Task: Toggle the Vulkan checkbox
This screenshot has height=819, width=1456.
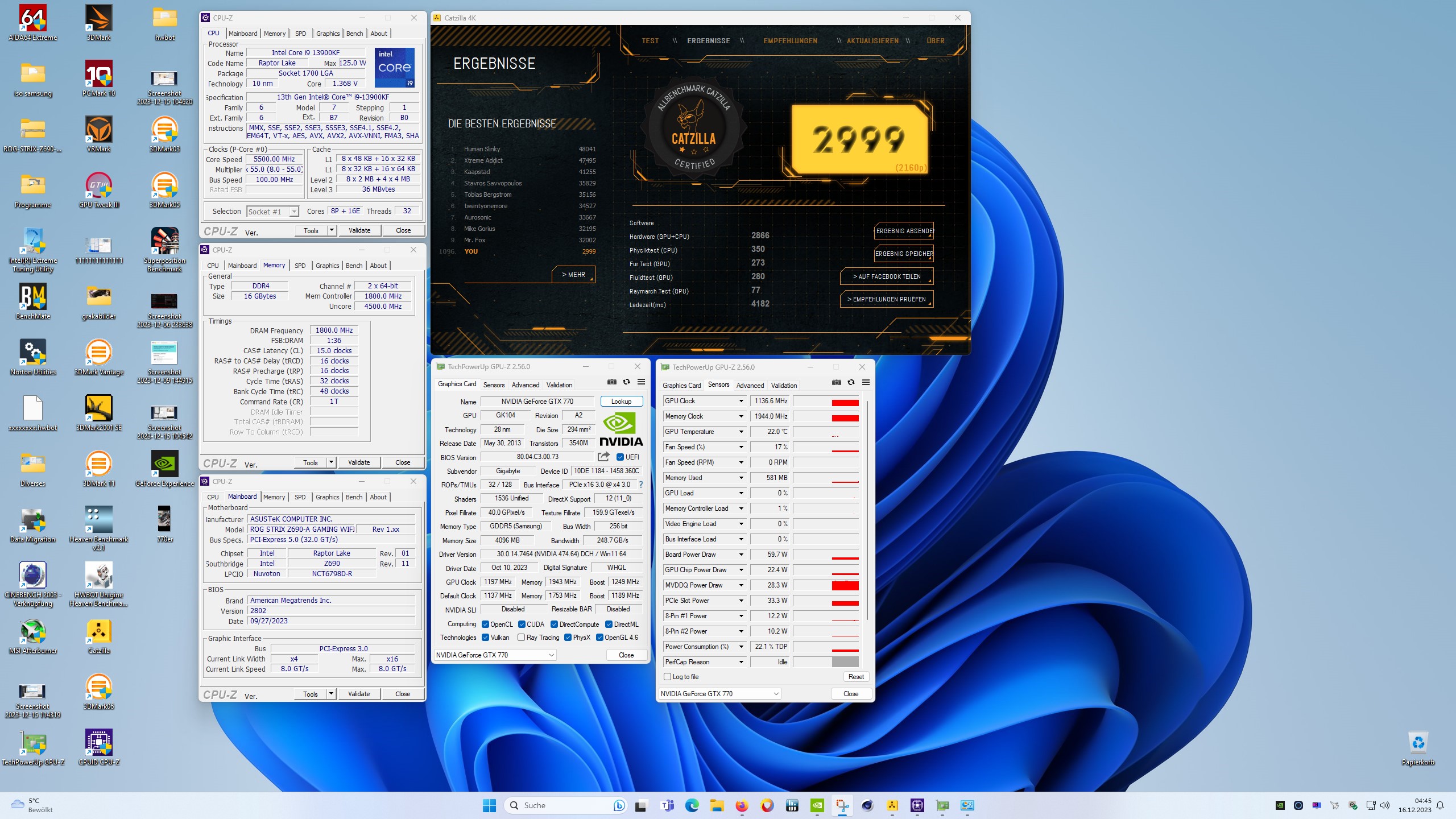Action: pos(485,638)
